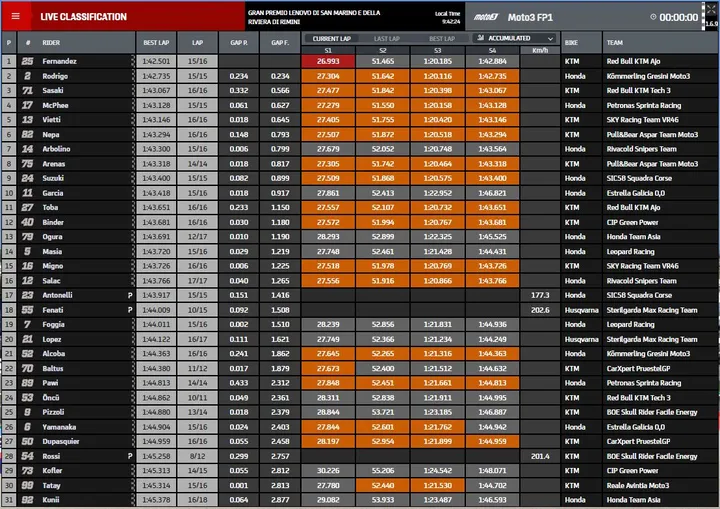Click the dotted handle on Garcia's row
The image size is (720, 509).
click(133, 193)
